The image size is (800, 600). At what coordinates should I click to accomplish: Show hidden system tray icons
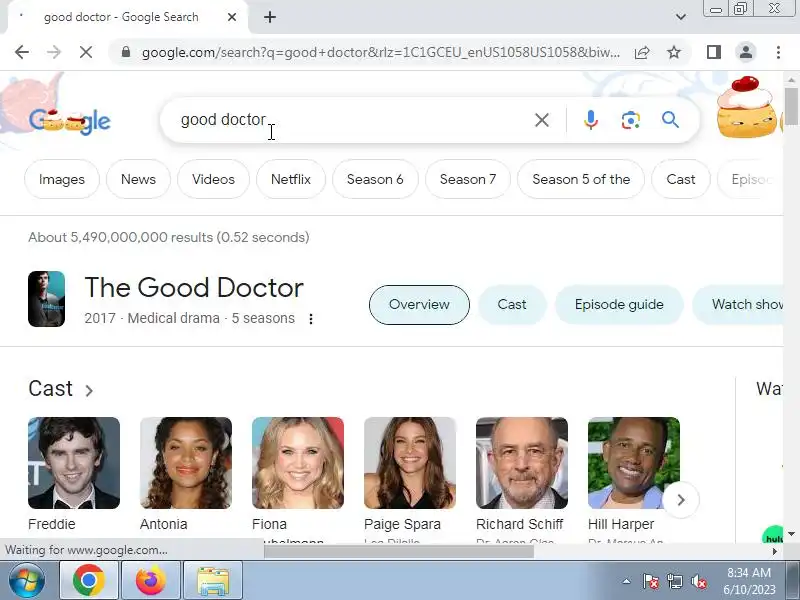tap(627, 581)
